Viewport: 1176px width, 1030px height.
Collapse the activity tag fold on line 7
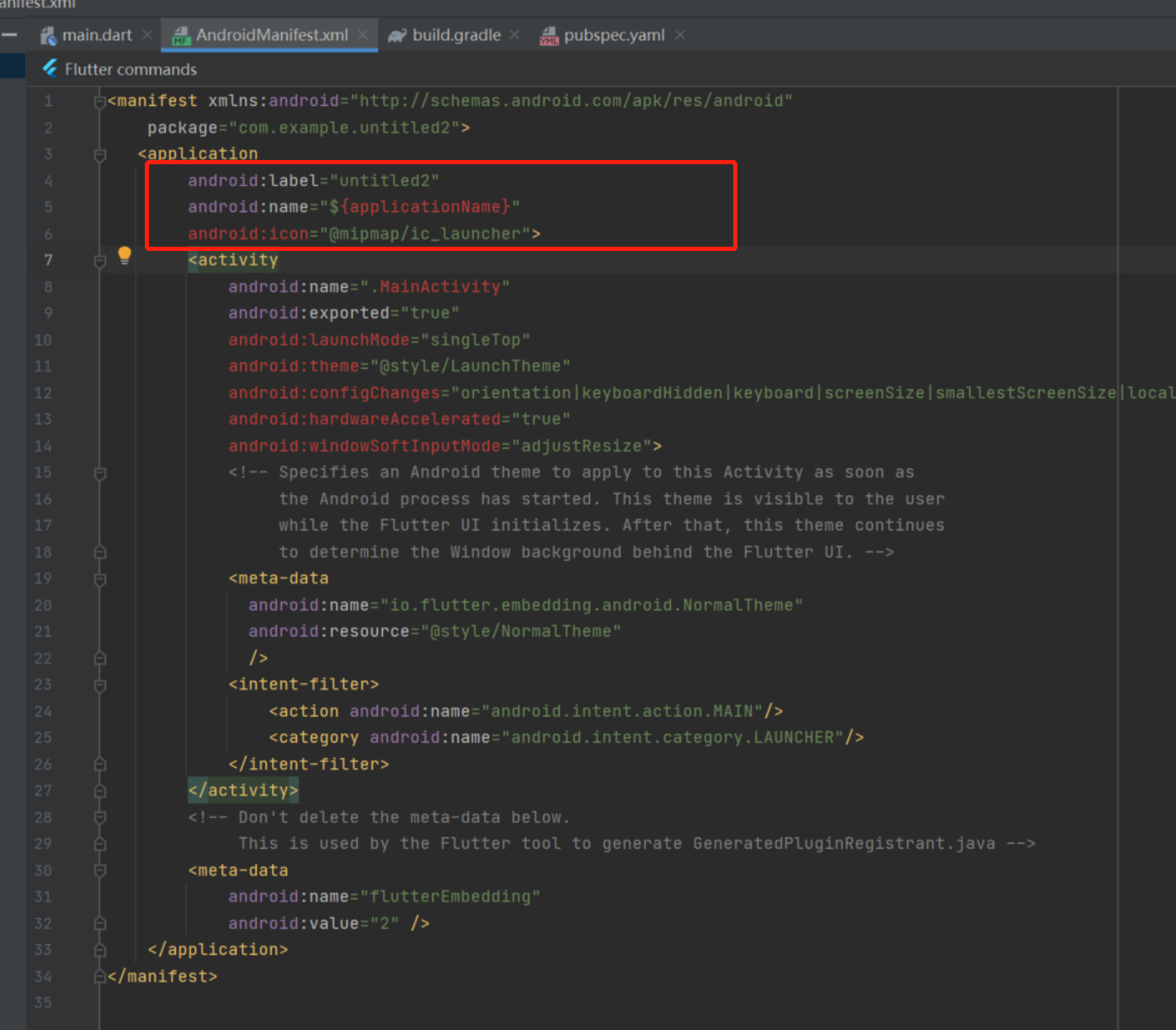point(100,261)
